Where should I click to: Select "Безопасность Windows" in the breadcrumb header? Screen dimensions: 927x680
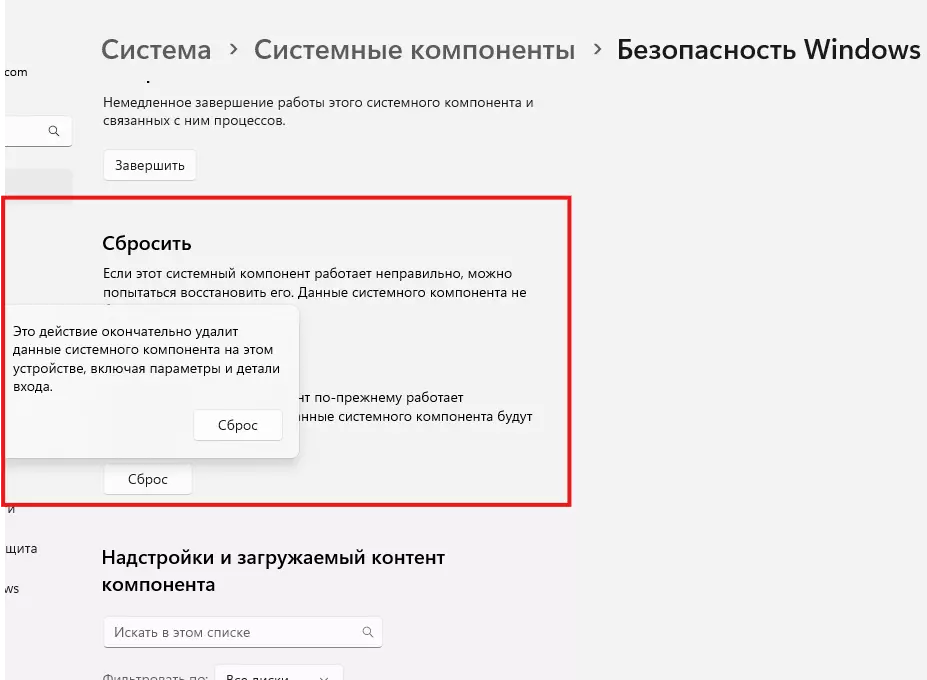pyautogui.click(x=768, y=49)
